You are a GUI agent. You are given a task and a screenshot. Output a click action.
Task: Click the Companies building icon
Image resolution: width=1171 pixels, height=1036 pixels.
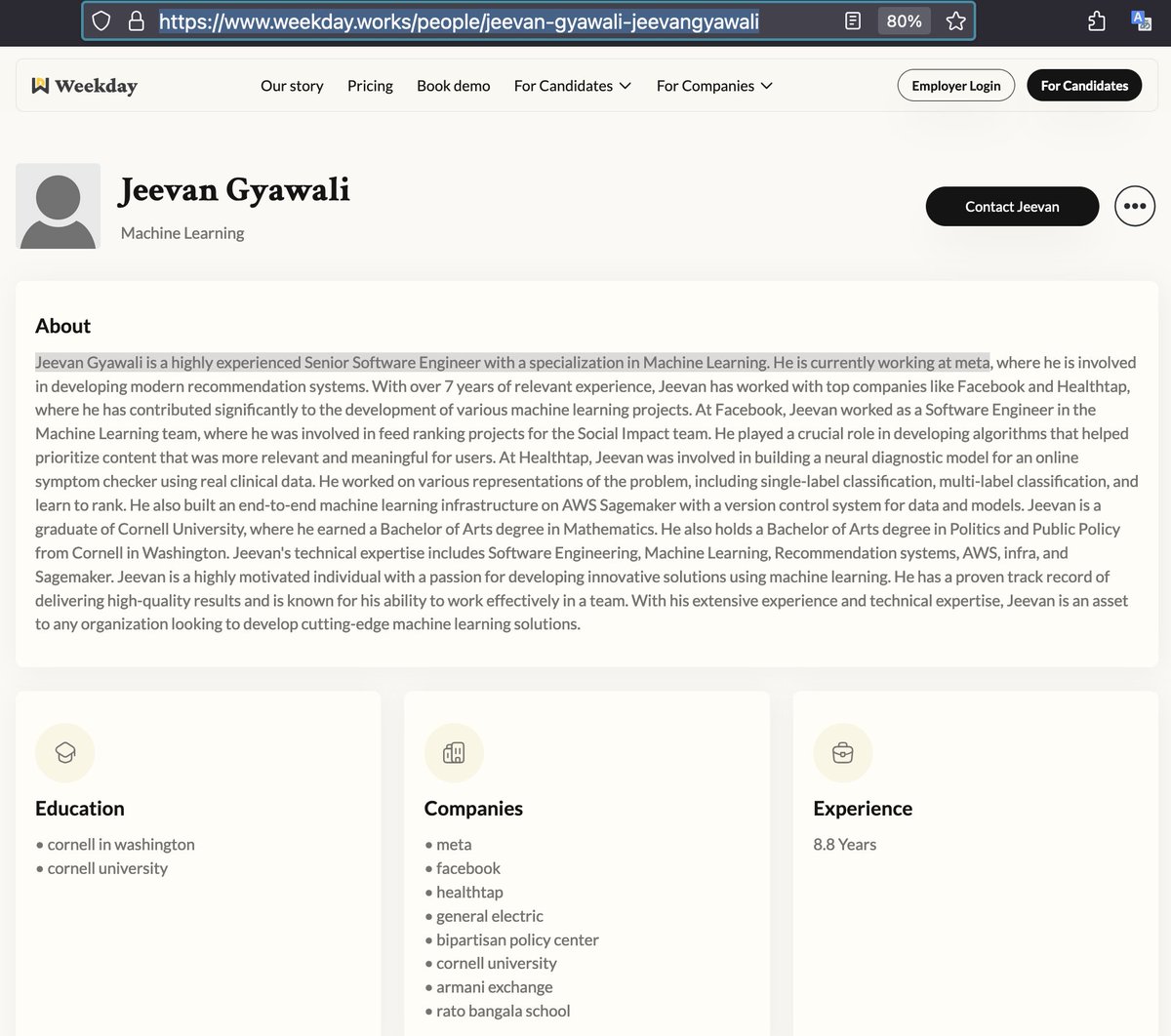coord(454,752)
